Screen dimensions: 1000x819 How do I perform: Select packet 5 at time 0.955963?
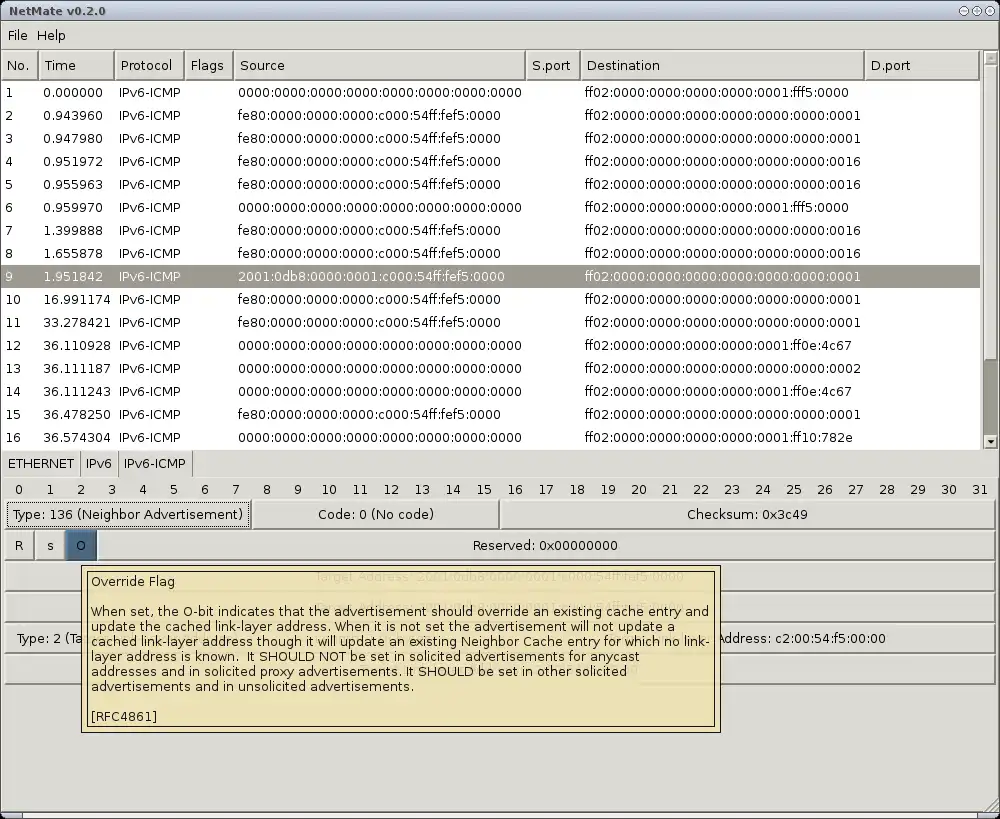pyautogui.click(x=490, y=184)
